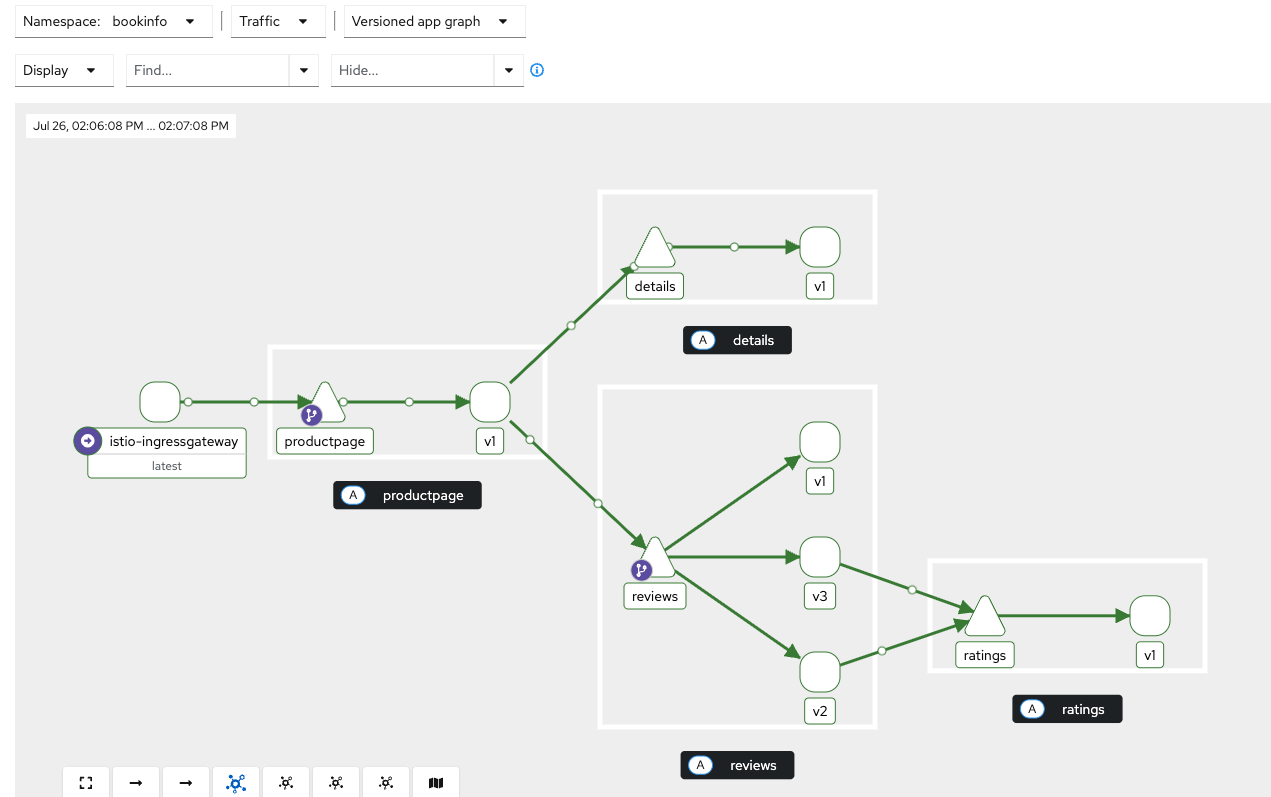
Task: Click the productpage app box label
Action: coord(408,495)
